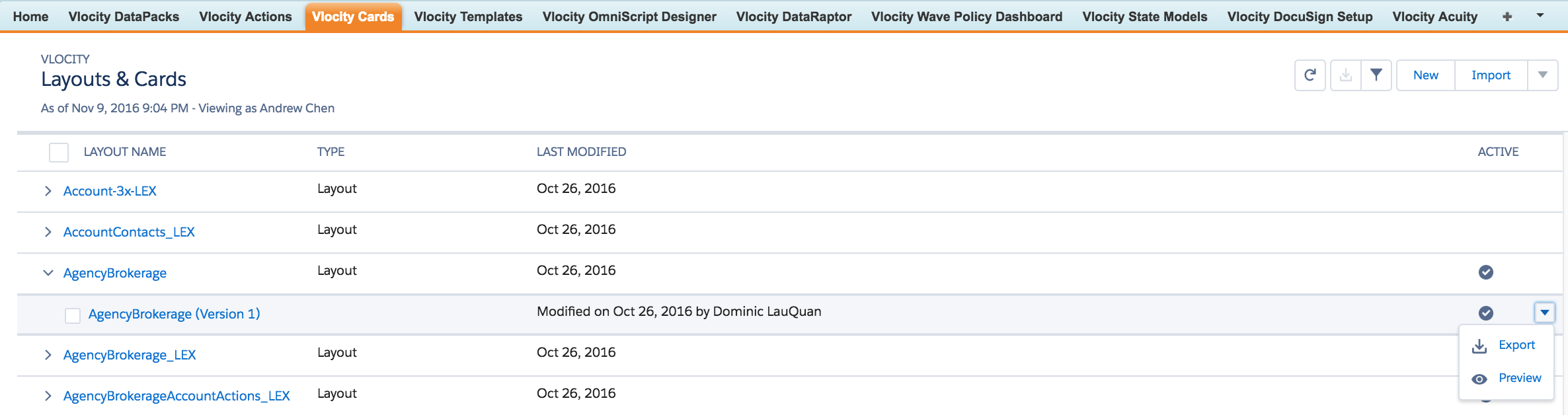Click the active checkmark for AgencyBrokerage layout
1568x415 pixels.
pos(1486,272)
